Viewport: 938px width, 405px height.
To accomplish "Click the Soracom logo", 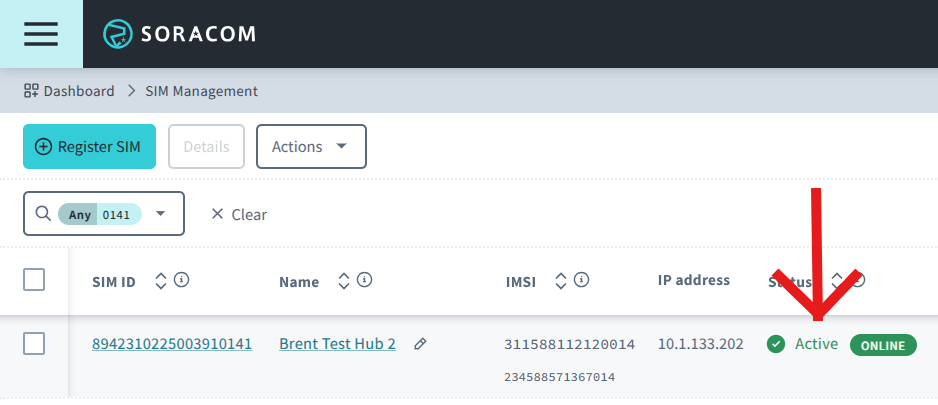I will coord(180,34).
